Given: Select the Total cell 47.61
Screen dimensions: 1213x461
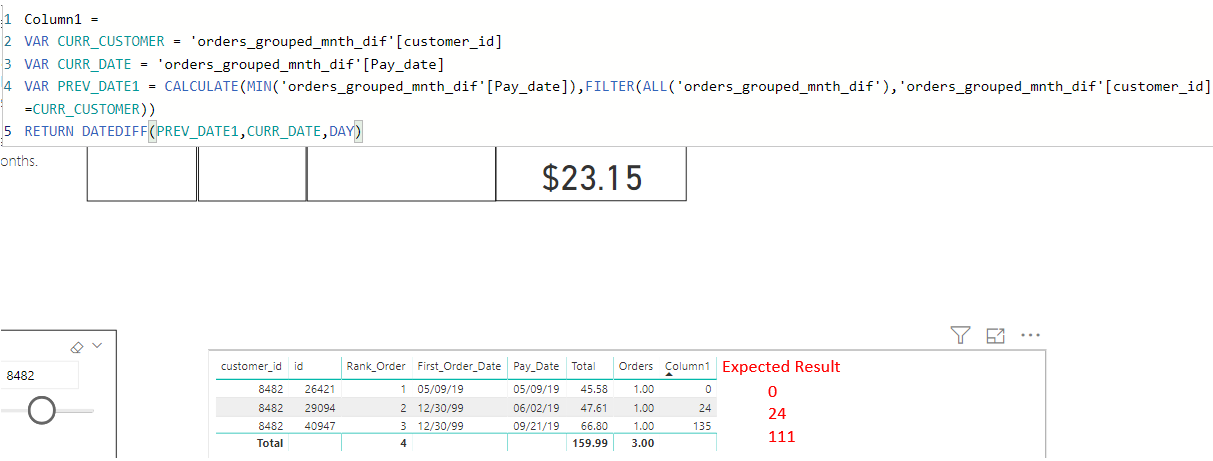Looking at the screenshot, I should pos(595,408).
